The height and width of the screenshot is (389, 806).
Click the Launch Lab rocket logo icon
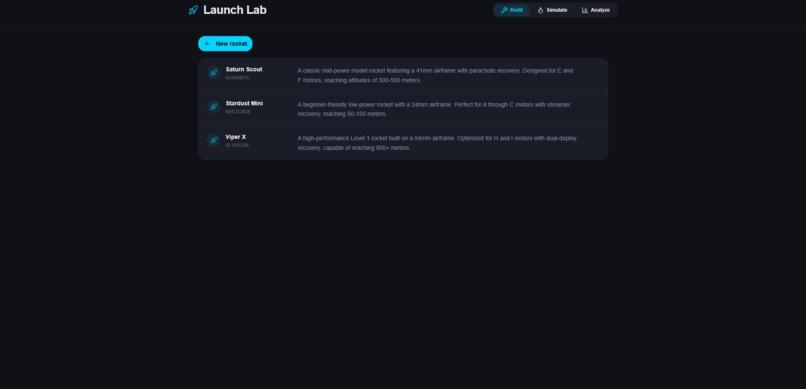pyautogui.click(x=193, y=10)
